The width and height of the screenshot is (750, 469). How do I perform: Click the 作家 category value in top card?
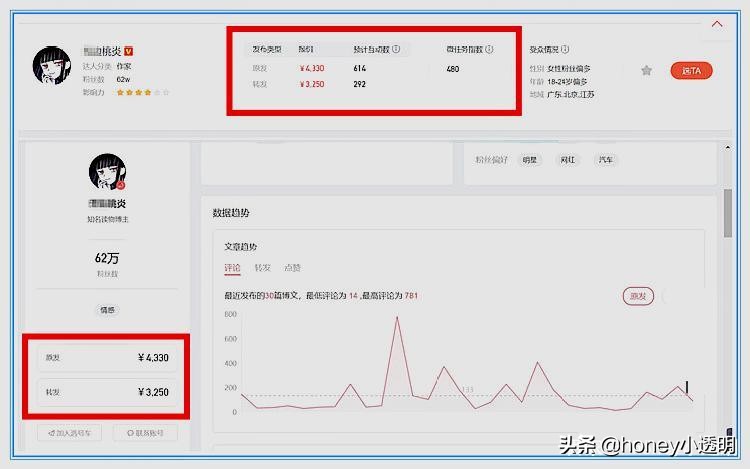click(x=123, y=66)
